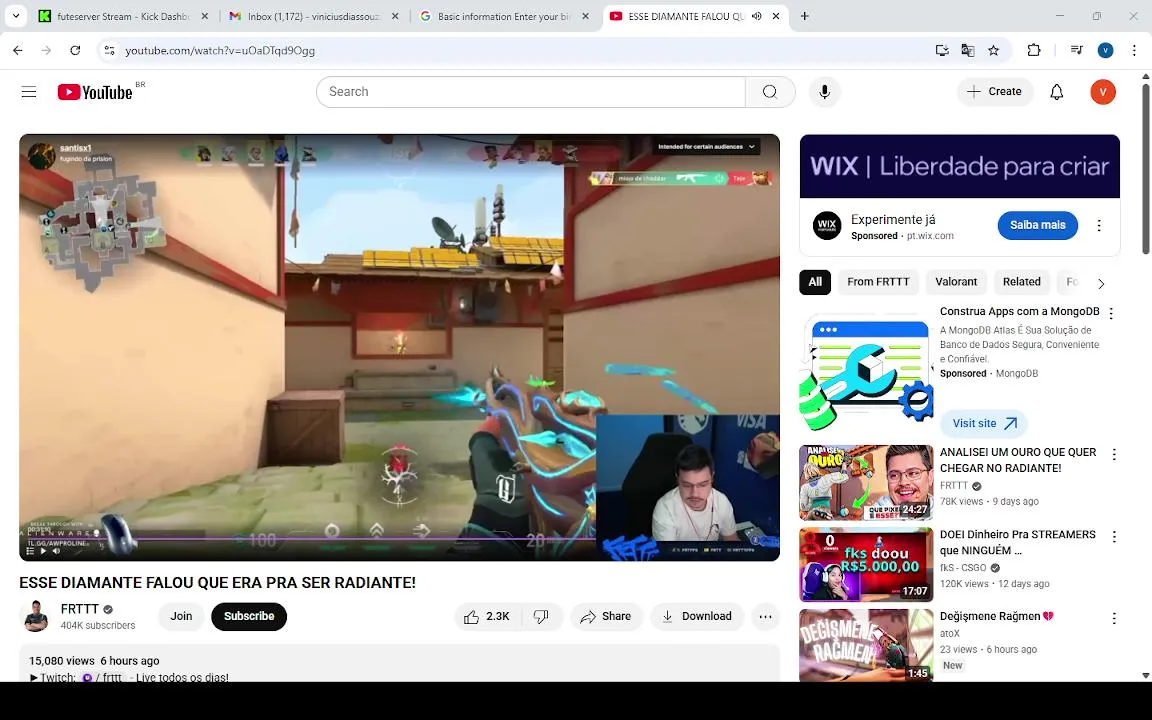Open Değişmene Rağmen video thumbnail
The image size is (1152, 720).
pos(866,646)
